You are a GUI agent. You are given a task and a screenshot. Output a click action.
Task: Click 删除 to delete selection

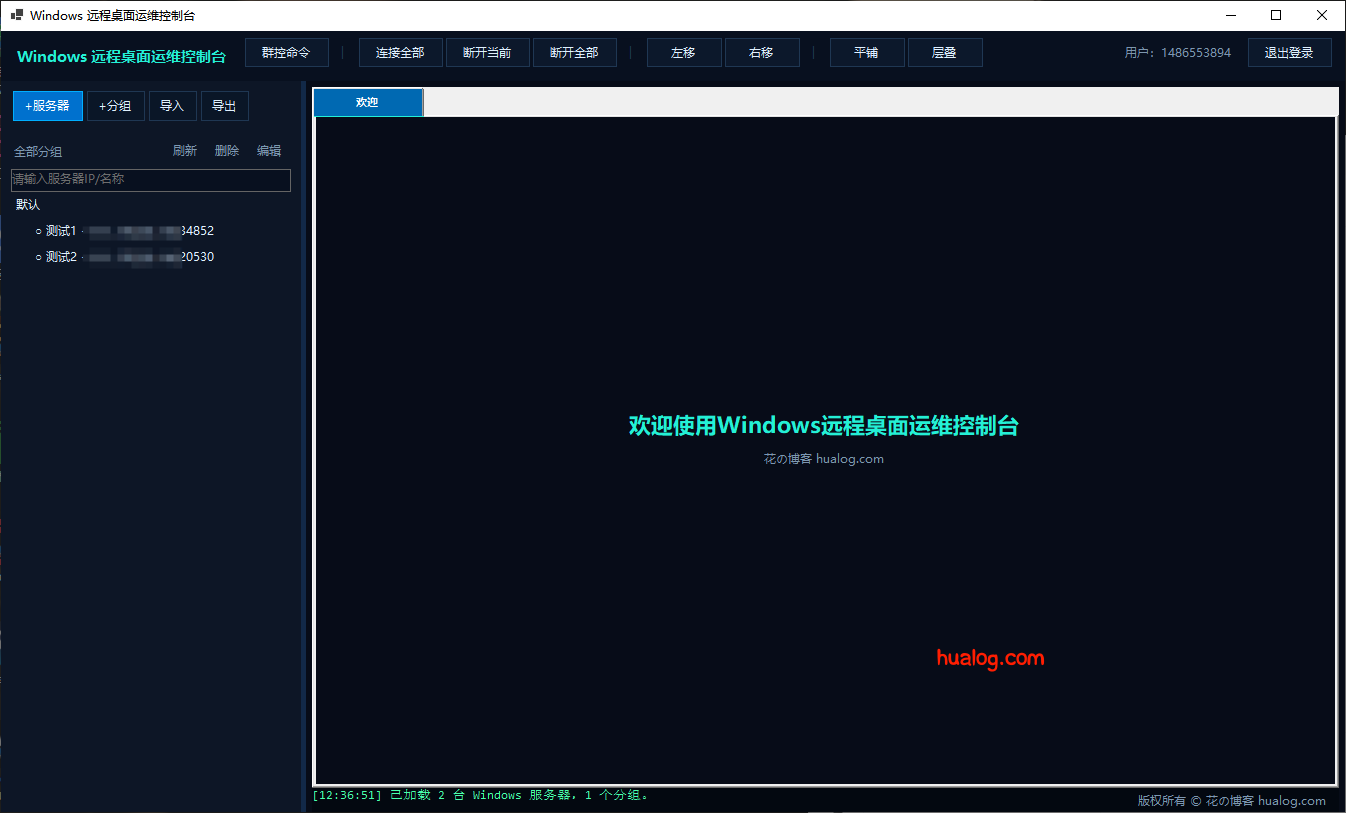(227, 151)
